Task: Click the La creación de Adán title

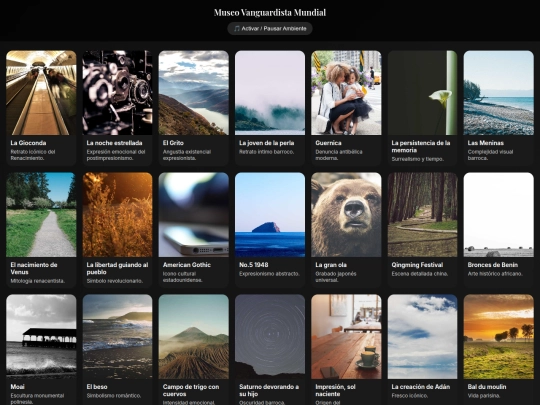Action: coord(421,387)
